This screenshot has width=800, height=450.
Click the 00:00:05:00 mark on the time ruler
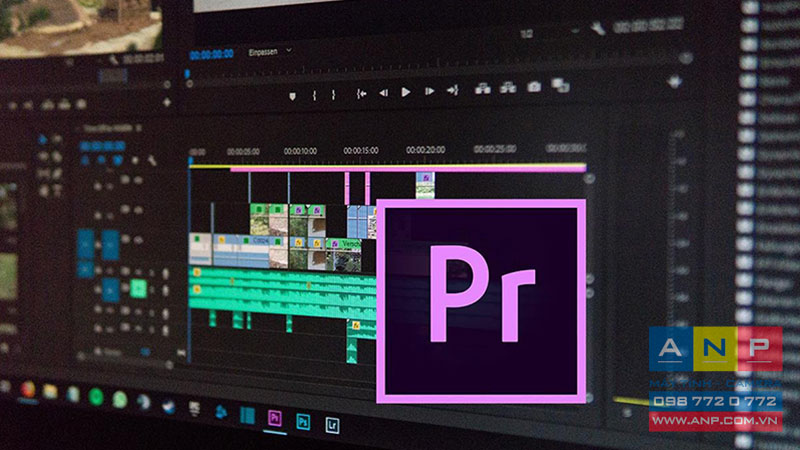pos(243,152)
